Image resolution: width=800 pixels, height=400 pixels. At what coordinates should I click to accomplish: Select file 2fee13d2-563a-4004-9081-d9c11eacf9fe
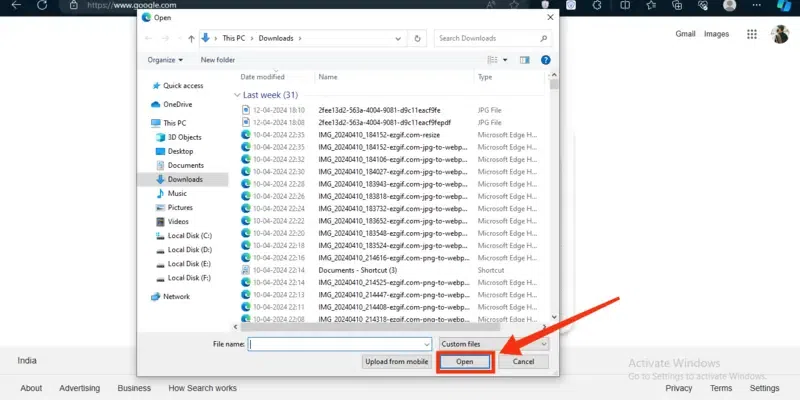(390, 110)
